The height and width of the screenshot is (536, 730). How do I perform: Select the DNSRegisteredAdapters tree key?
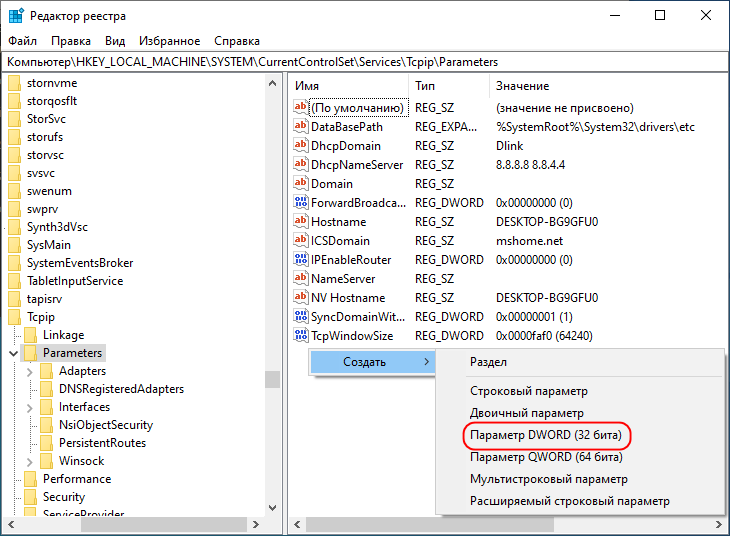[x=121, y=389]
